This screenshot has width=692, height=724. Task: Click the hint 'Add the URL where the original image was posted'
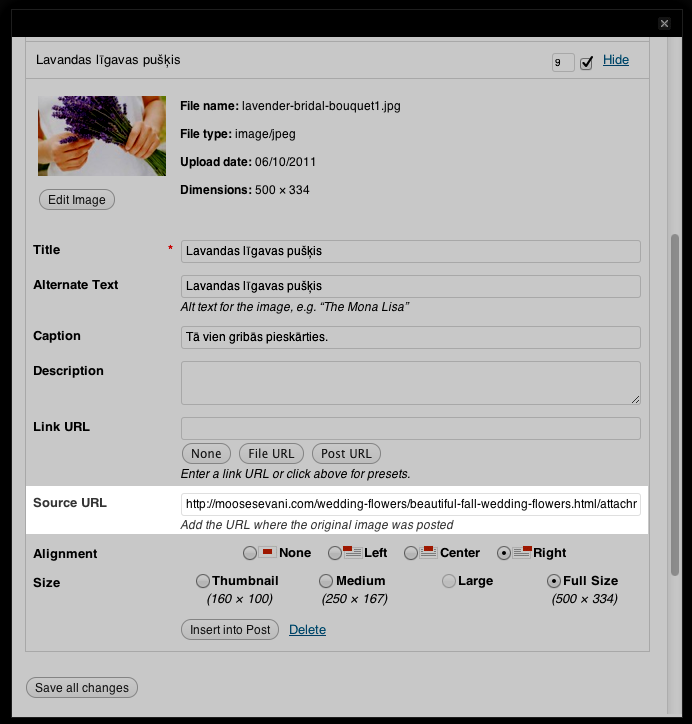(x=317, y=525)
